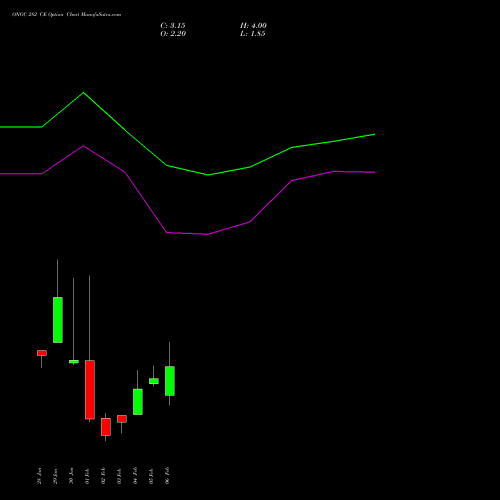The height and width of the screenshot is (500, 500).
Task: Select the 28 Jan date label
Action: pyautogui.click(x=40, y=476)
